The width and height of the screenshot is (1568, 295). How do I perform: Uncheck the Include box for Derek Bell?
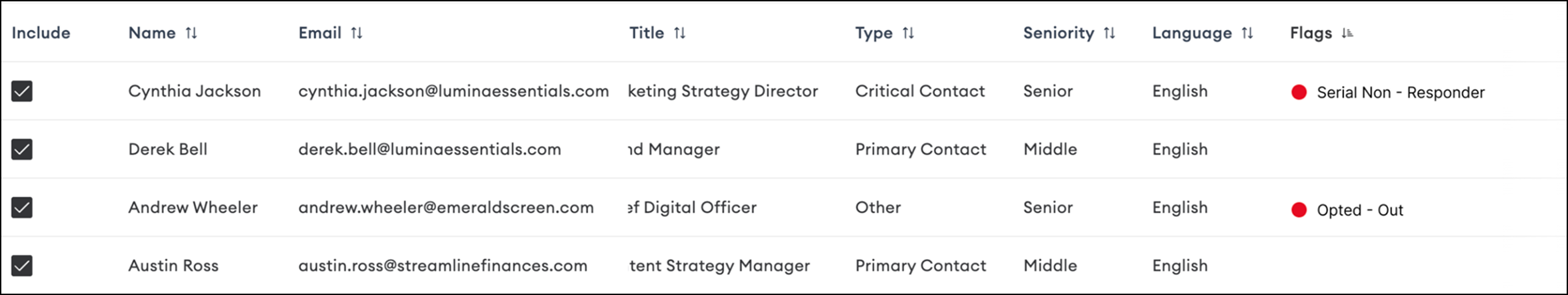[x=22, y=150]
